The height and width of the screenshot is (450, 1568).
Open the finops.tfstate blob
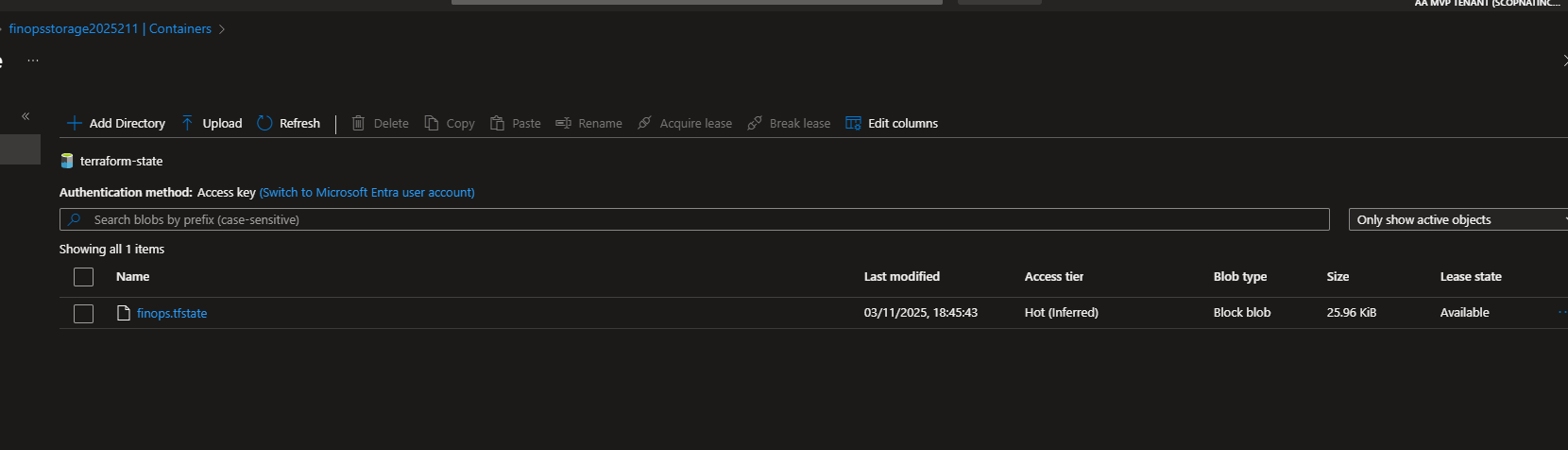point(171,313)
